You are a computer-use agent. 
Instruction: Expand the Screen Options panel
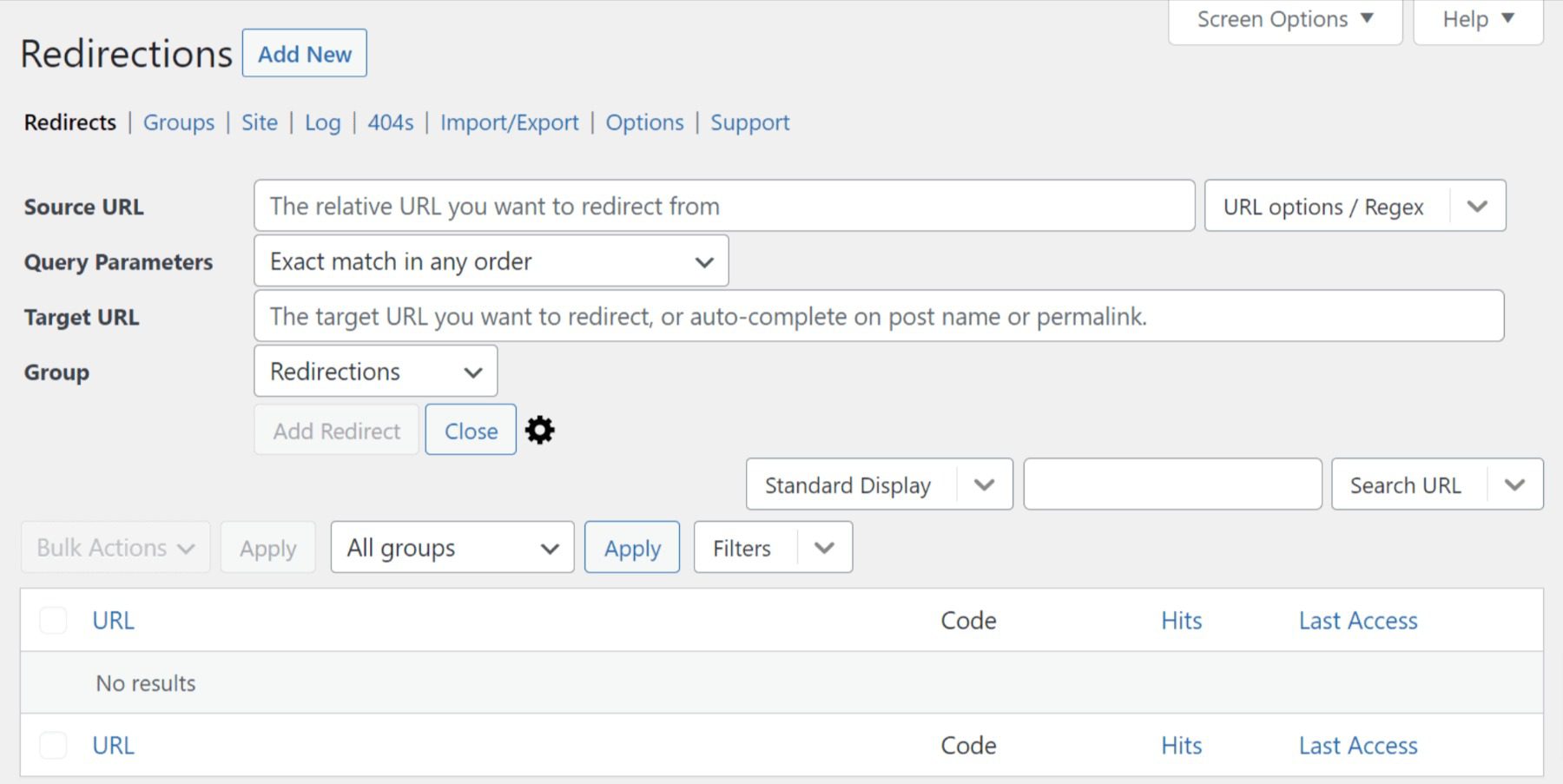tap(1284, 19)
